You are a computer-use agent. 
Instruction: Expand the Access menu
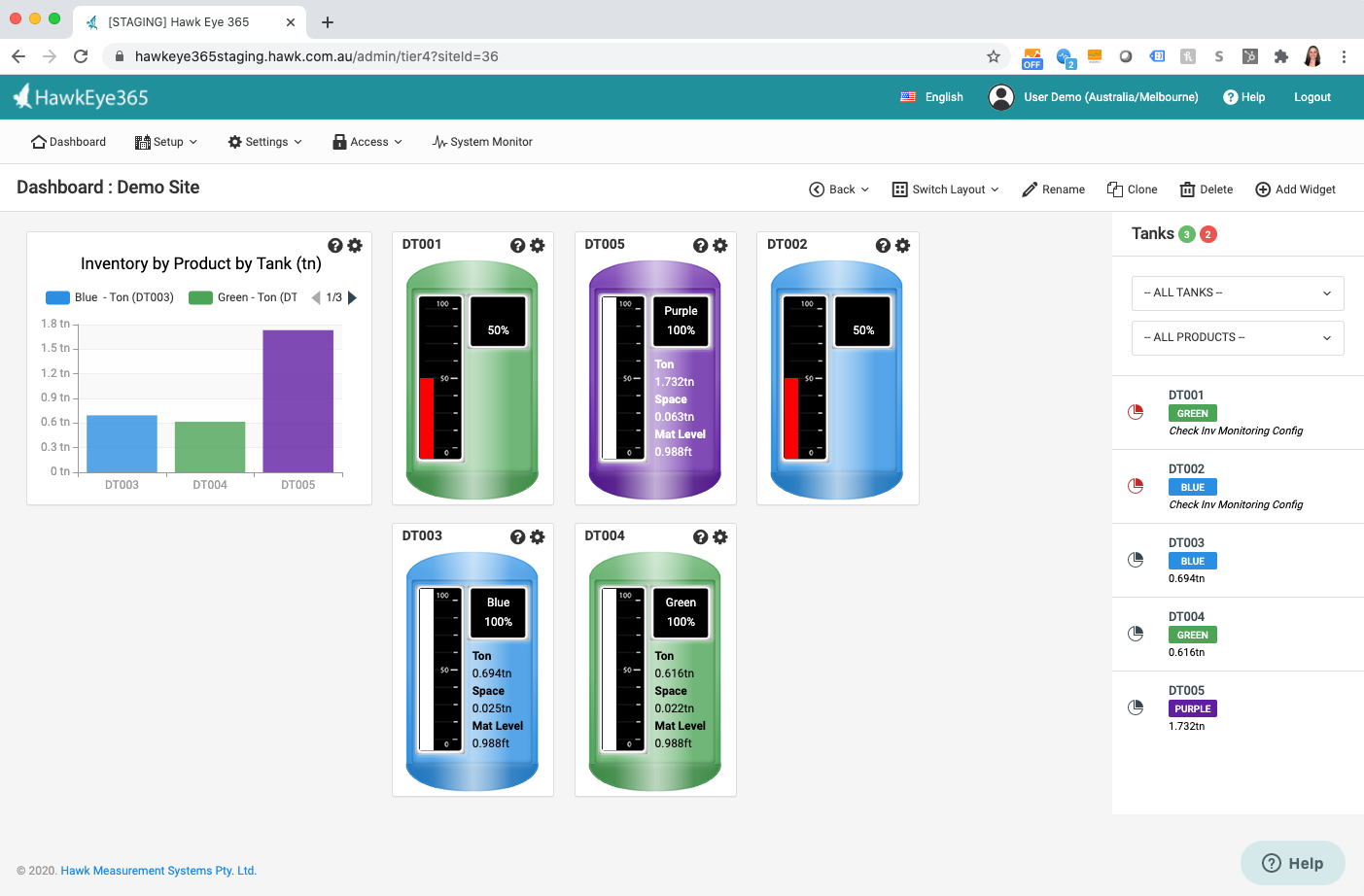point(367,142)
